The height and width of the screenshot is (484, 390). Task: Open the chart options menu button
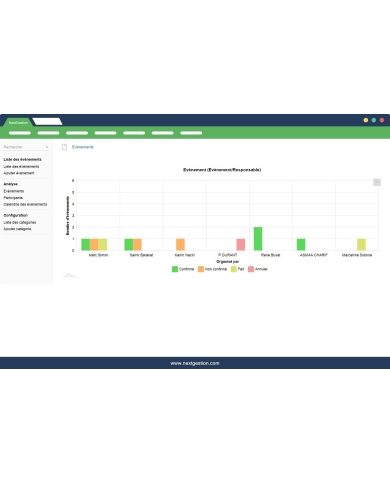coord(377,182)
